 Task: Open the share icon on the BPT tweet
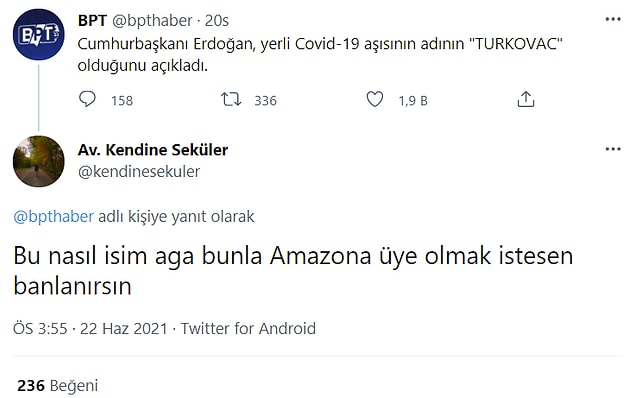pyautogui.click(x=526, y=99)
